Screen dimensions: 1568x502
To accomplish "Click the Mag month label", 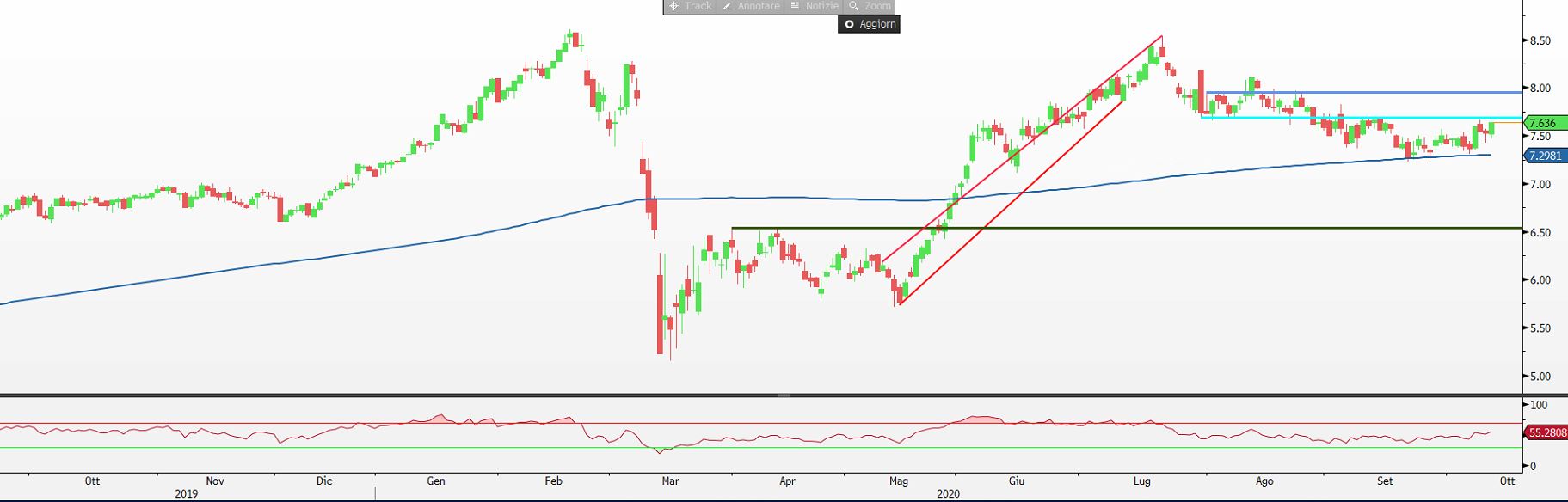I will [x=899, y=481].
